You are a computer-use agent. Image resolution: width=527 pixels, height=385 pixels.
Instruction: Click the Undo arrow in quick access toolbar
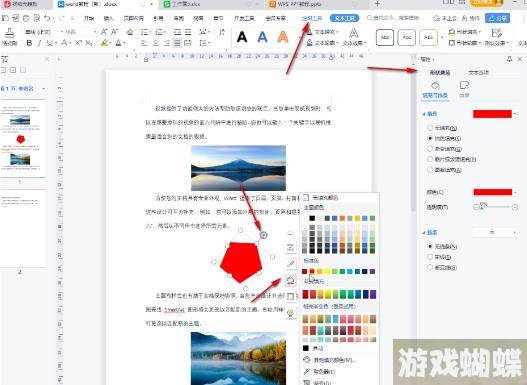(x=47, y=18)
